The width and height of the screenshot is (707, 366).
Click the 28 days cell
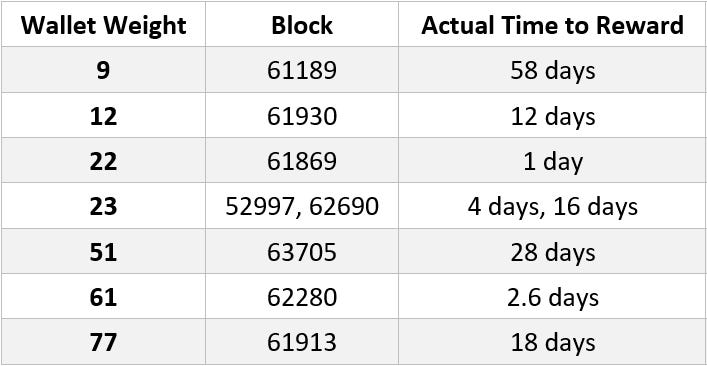(x=552, y=251)
